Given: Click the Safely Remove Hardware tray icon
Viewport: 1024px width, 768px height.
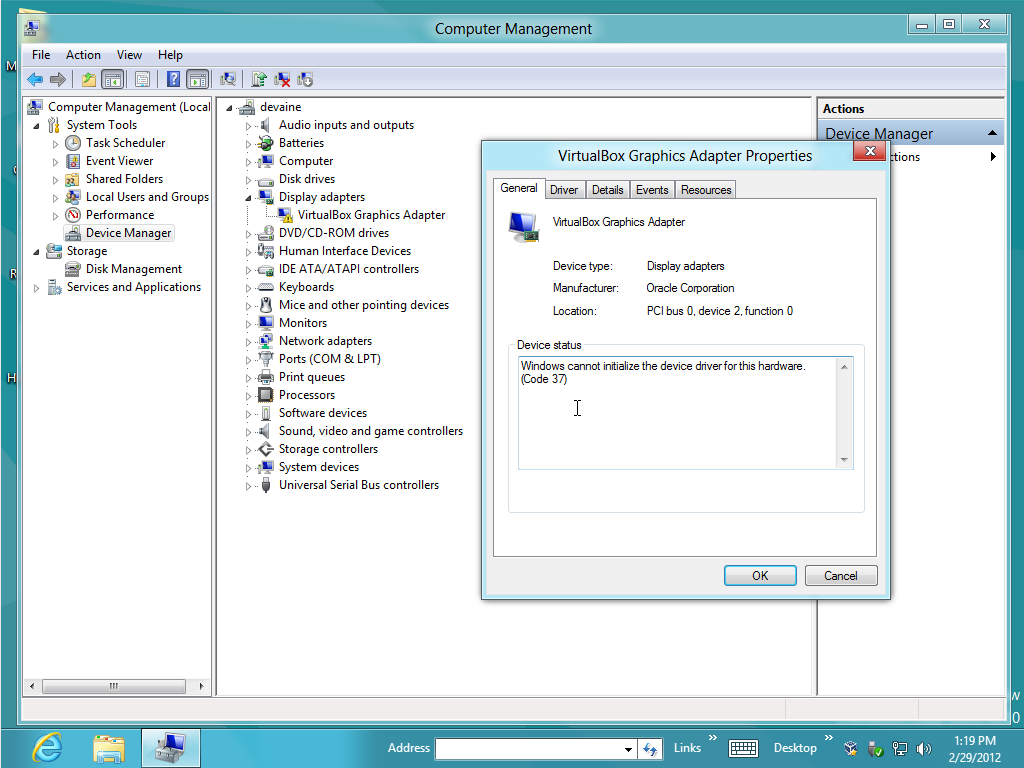Looking at the screenshot, I should [x=876, y=748].
